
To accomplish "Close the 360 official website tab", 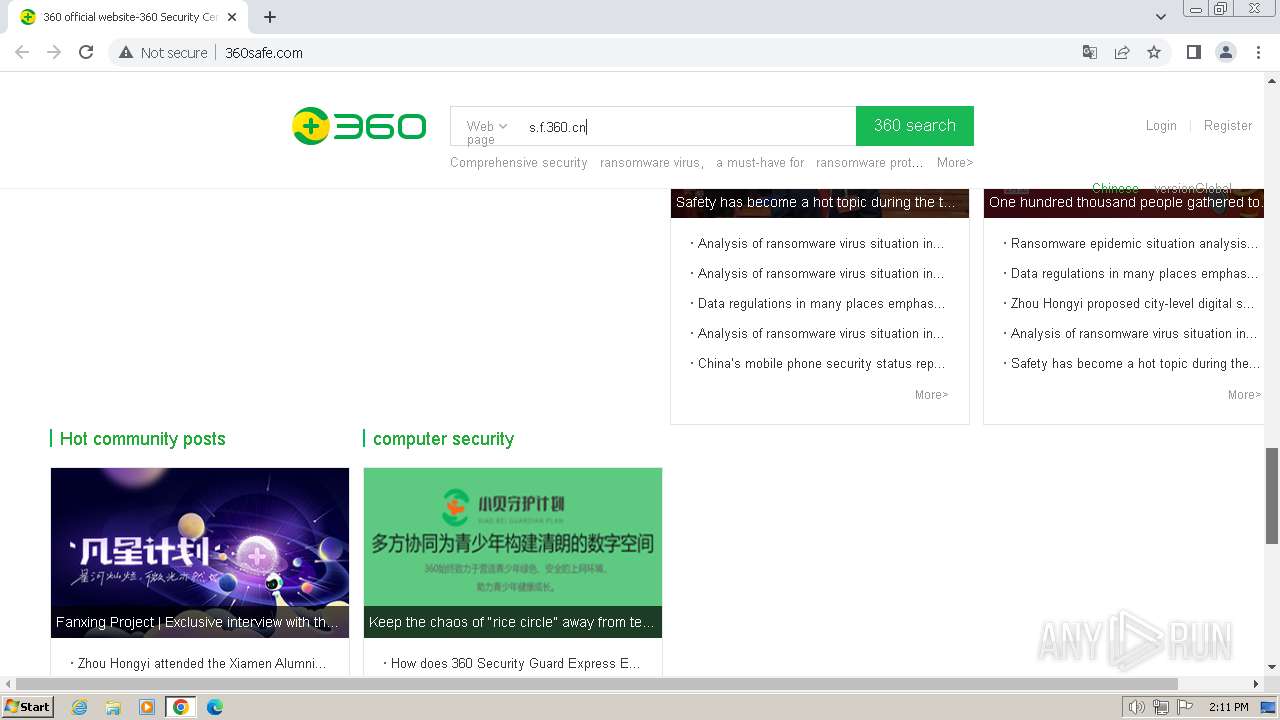I will click(x=232, y=17).
